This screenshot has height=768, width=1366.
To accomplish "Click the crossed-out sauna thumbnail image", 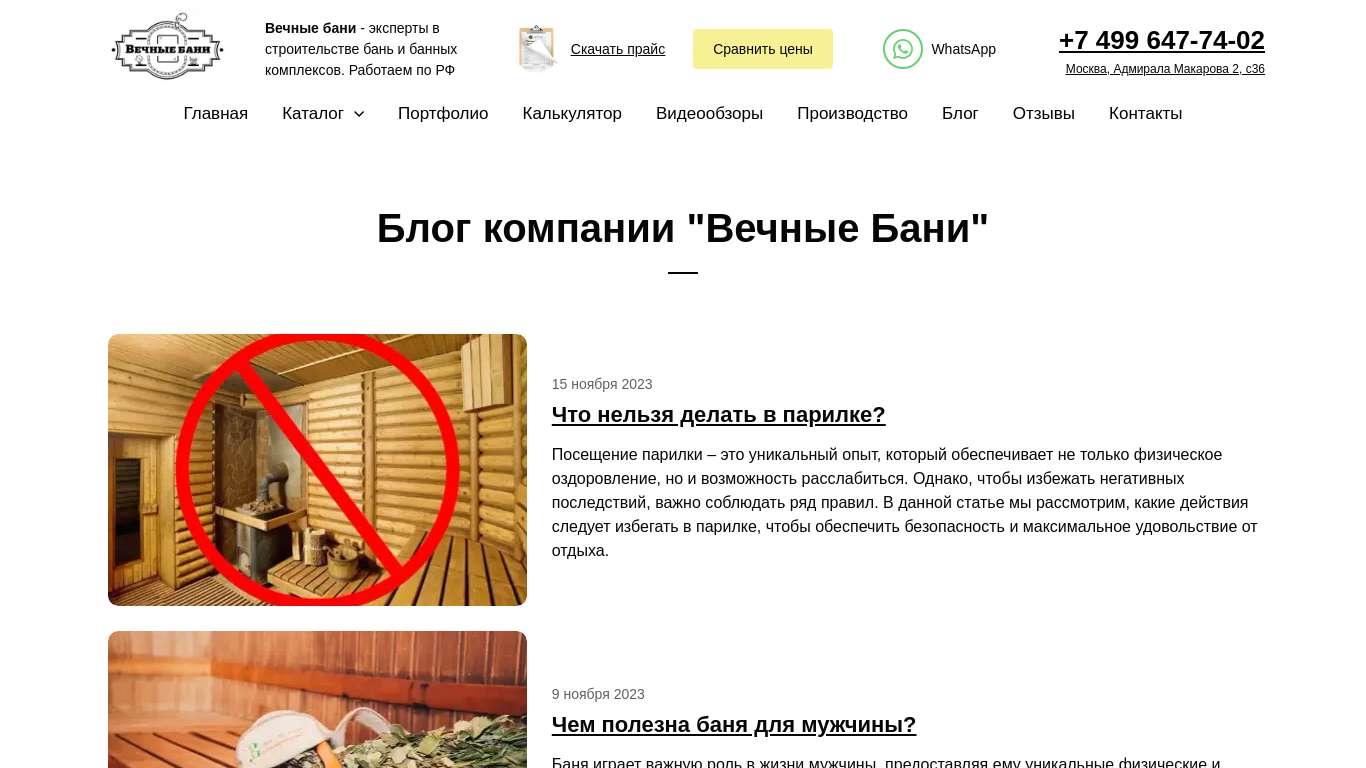I will coord(317,470).
